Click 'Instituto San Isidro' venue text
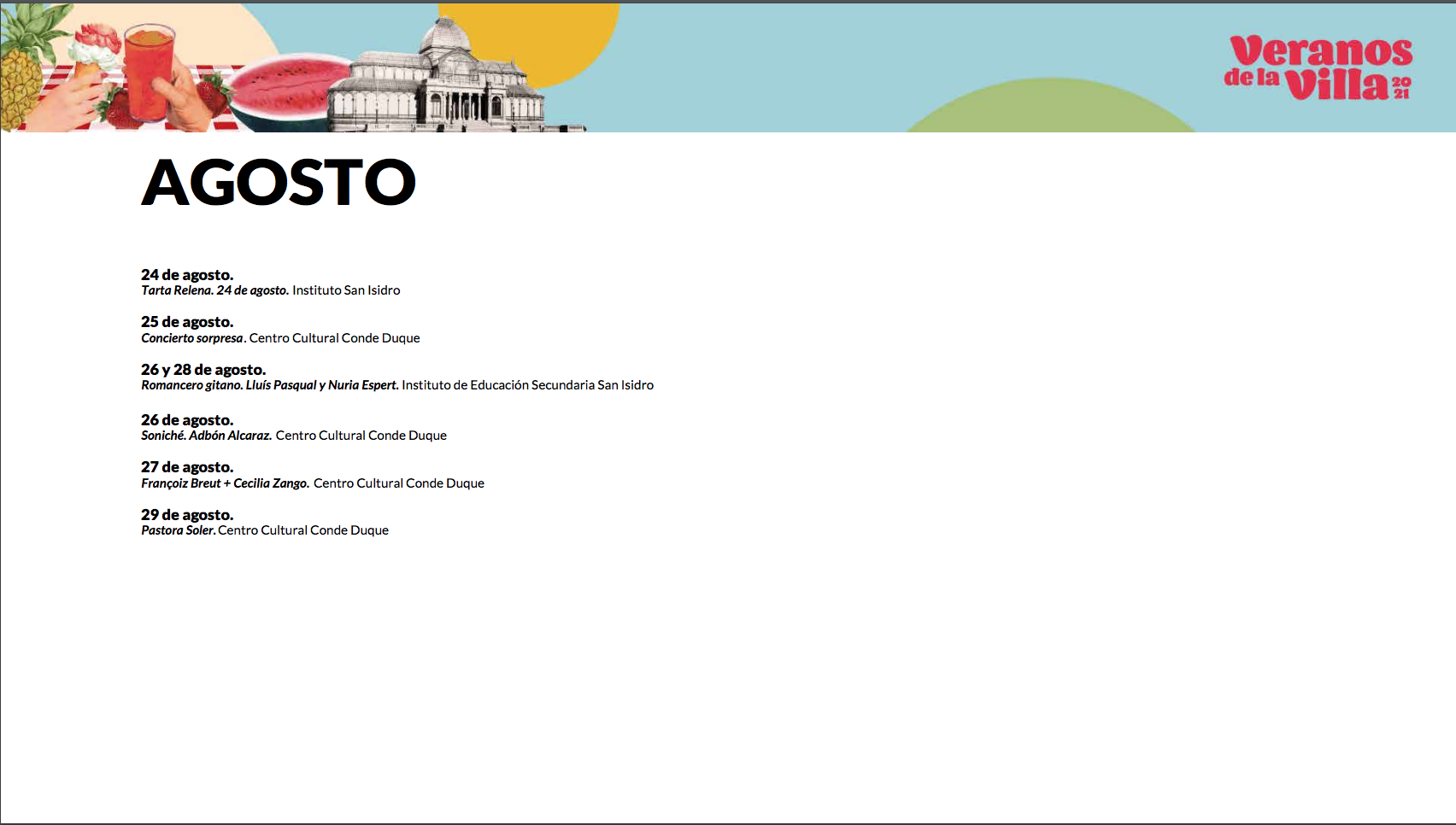This screenshot has width=1456, height=825. [x=346, y=290]
